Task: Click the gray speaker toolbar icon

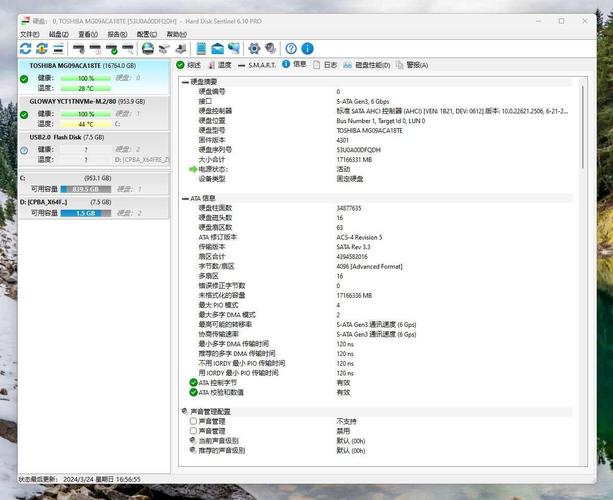Action: 270,48
